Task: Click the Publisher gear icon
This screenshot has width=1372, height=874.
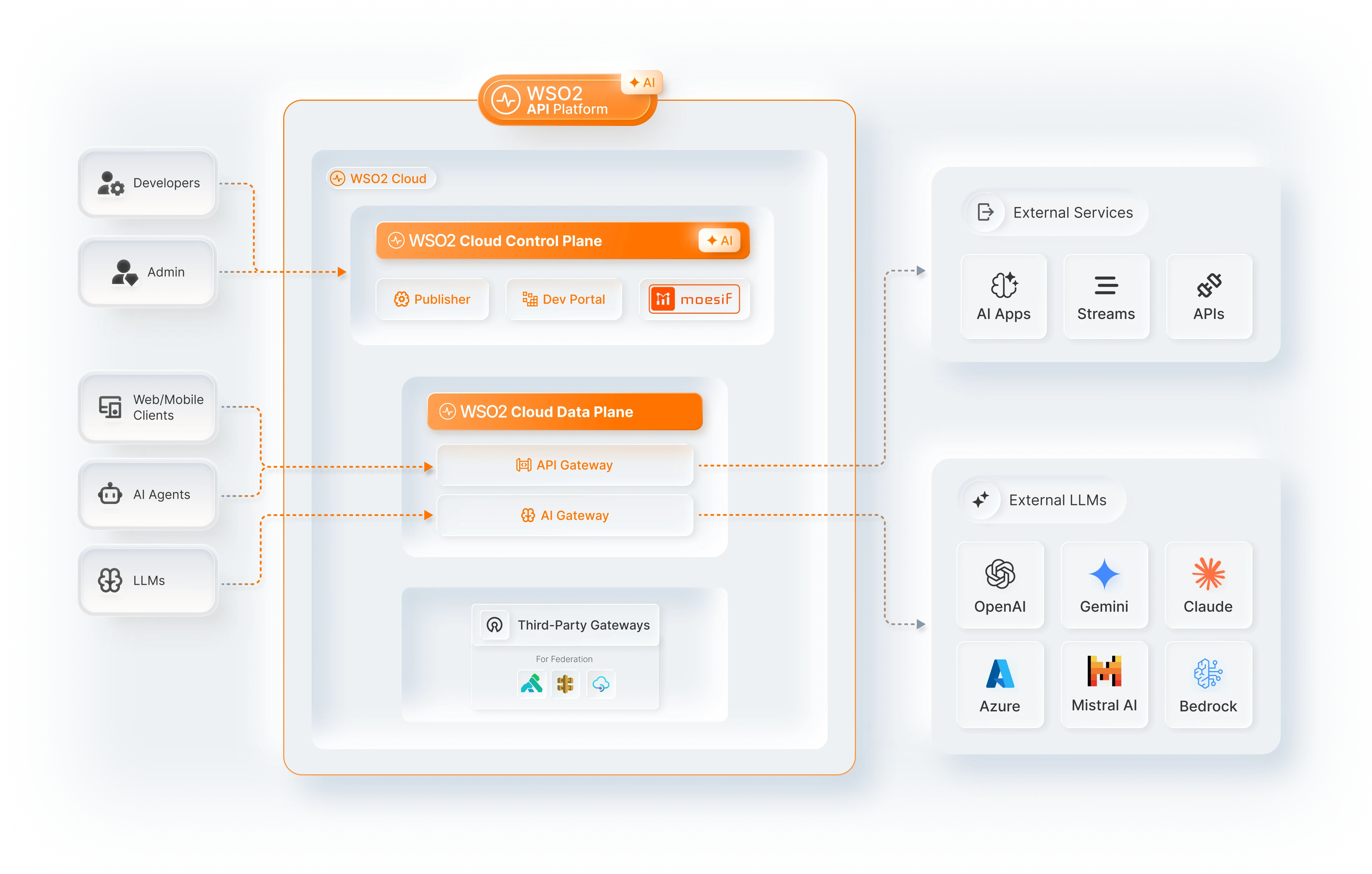Action: coord(401,299)
